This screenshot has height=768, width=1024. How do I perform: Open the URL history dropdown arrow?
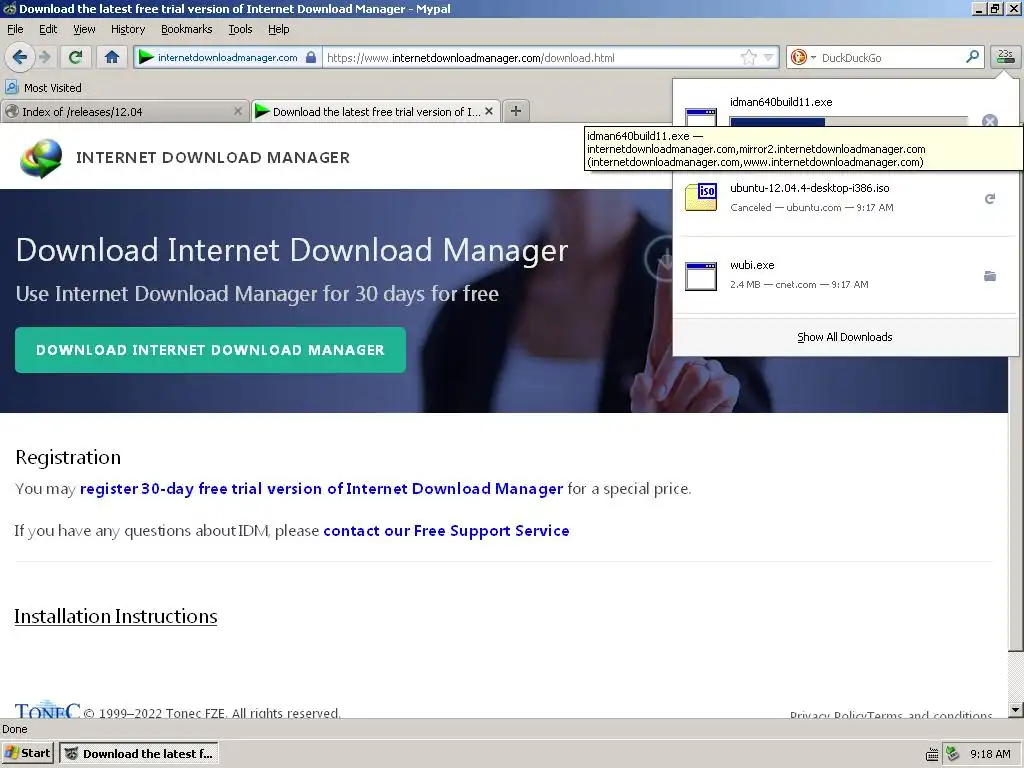point(769,57)
